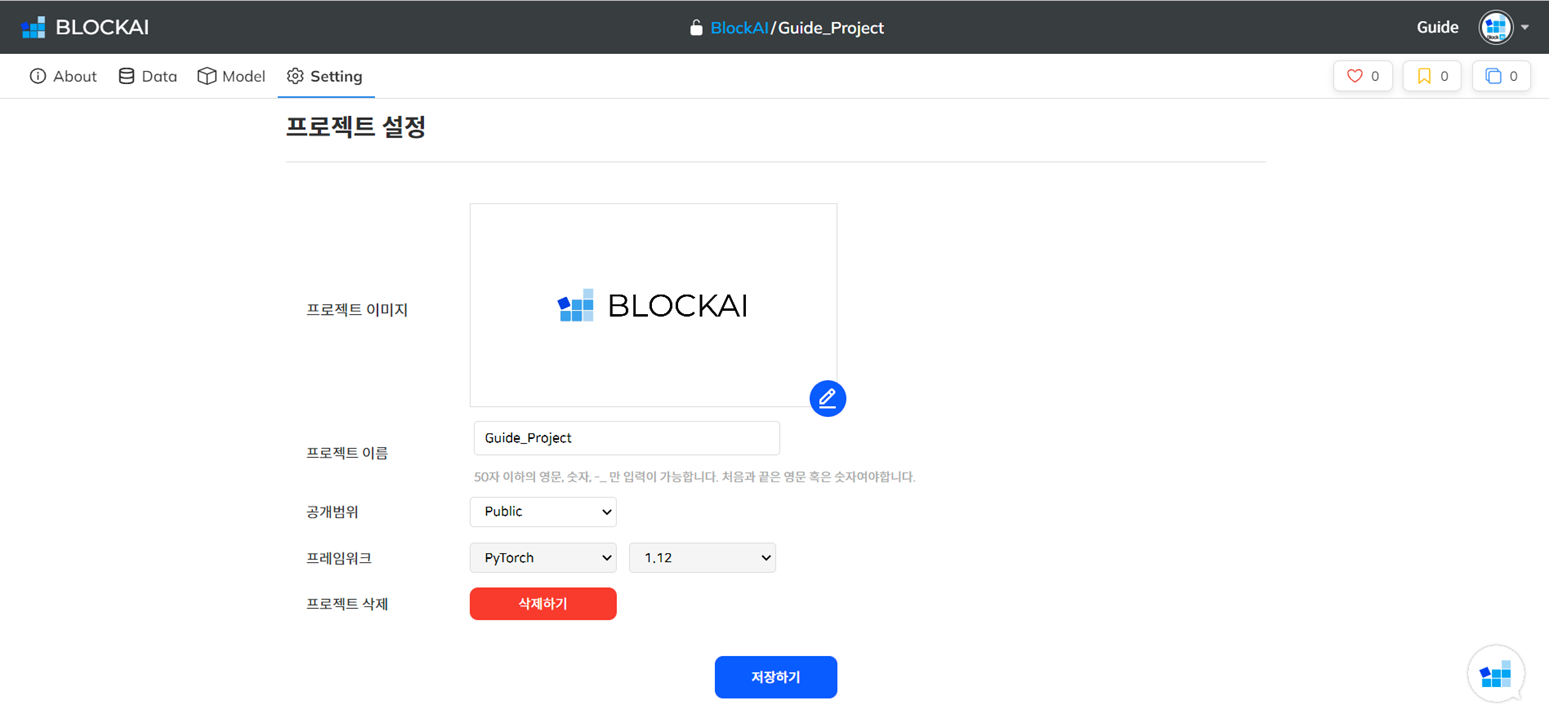The width and height of the screenshot is (1549, 727).
Task: Select the Setting tab
Action: coord(325,76)
